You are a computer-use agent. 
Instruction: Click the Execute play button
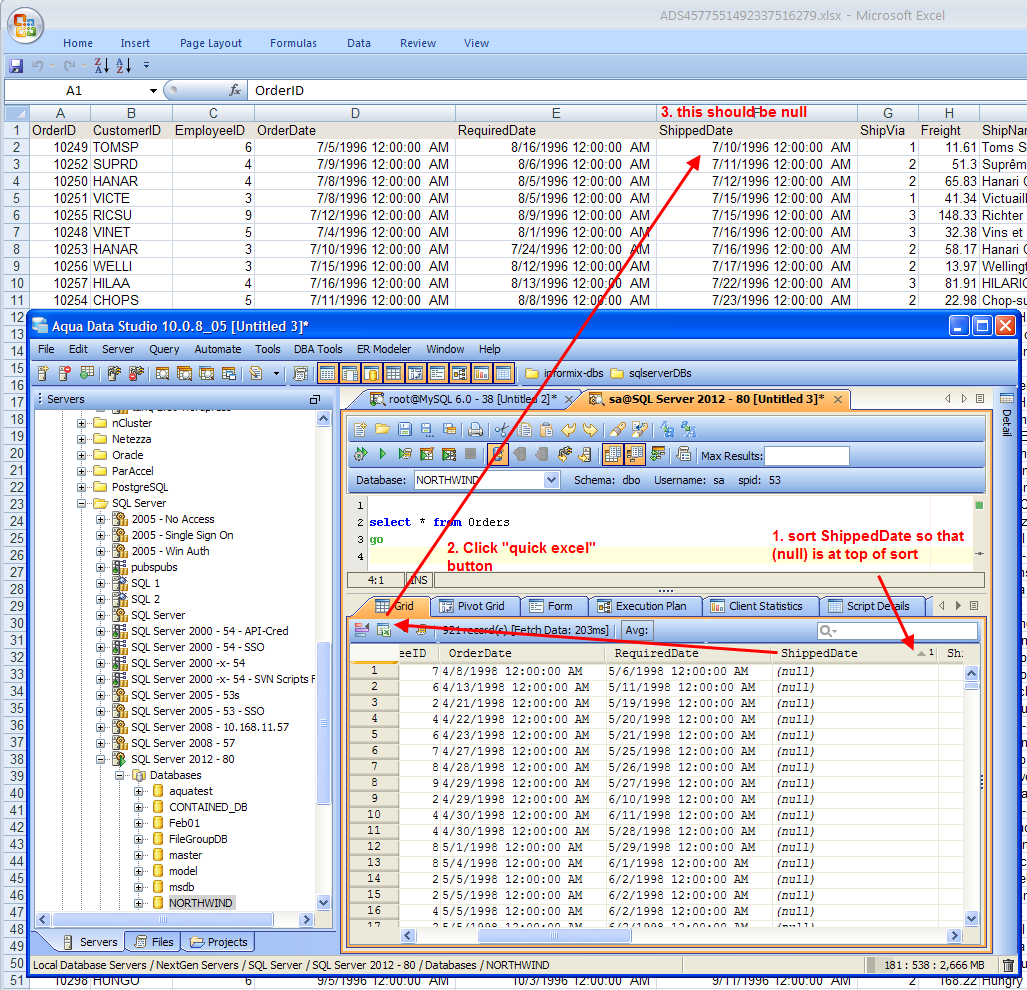[x=383, y=454]
